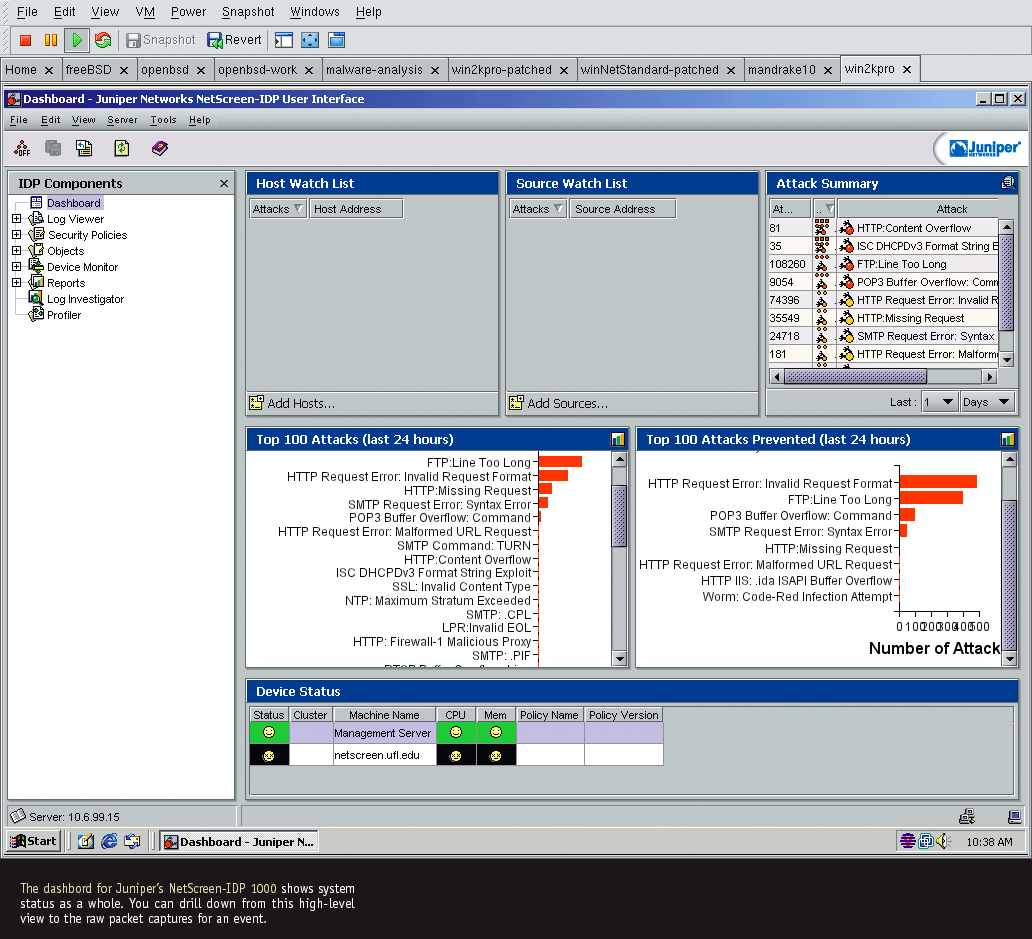Expand the Security Policies tree node
Screen dimensions: 1032x939
16,235
